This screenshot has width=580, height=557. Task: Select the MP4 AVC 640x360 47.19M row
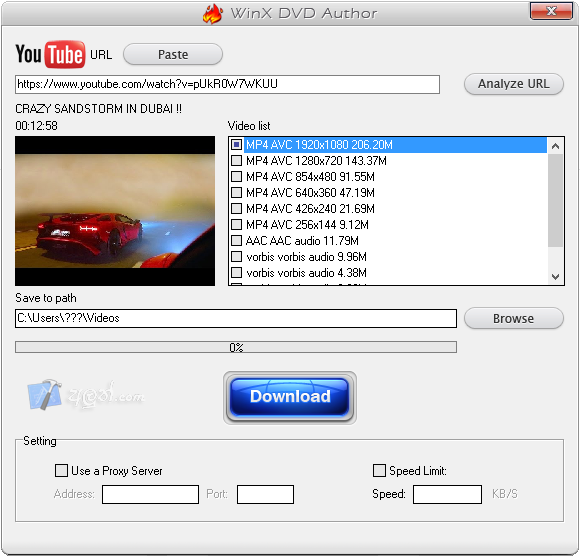tap(388, 192)
